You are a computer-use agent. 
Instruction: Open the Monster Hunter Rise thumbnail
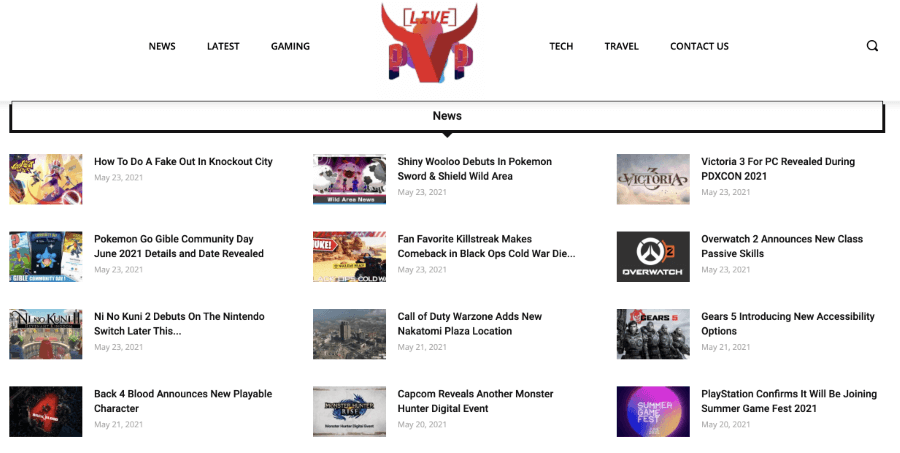349,411
